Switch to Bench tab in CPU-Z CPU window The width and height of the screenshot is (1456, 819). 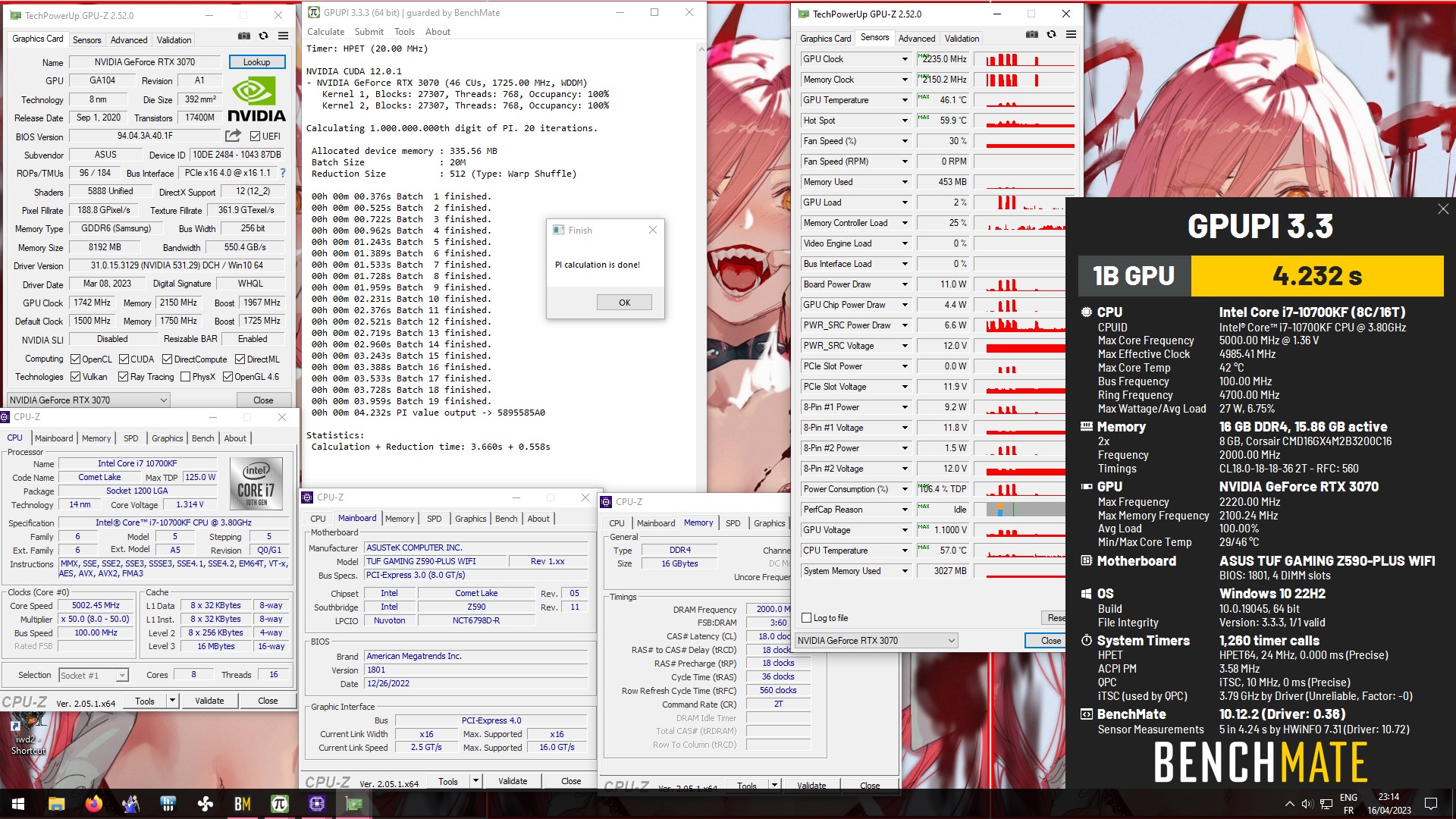pos(202,438)
